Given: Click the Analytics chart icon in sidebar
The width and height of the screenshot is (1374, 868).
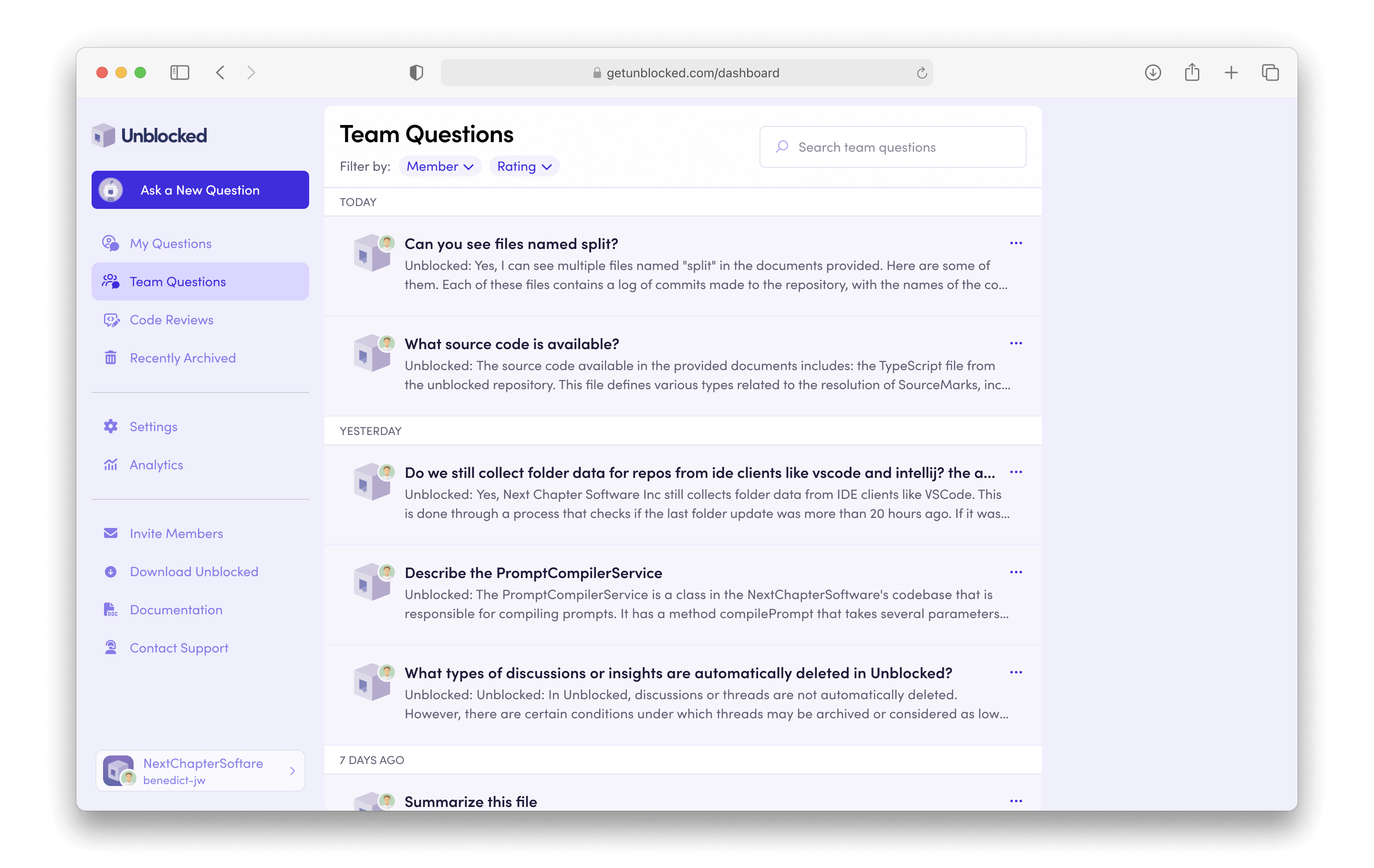Looking at the screenshot, I should pos(111,465).
